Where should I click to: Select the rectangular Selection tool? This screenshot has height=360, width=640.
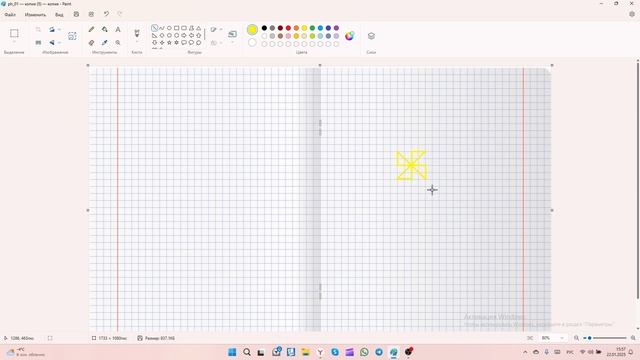(x=14, y=33)
